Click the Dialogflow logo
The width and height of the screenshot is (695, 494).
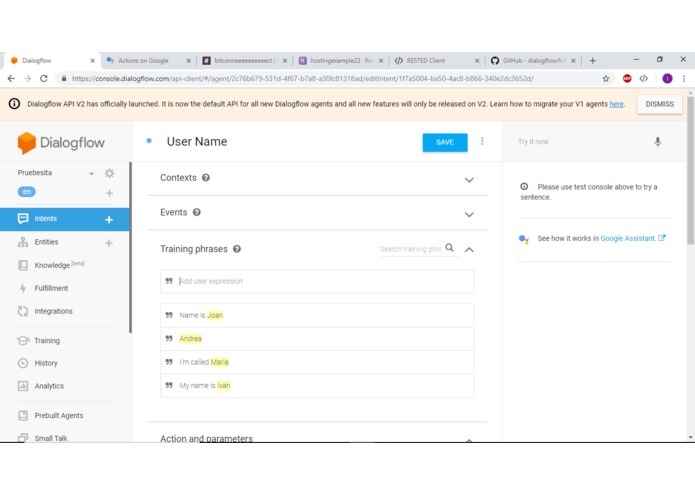point(61,143)
